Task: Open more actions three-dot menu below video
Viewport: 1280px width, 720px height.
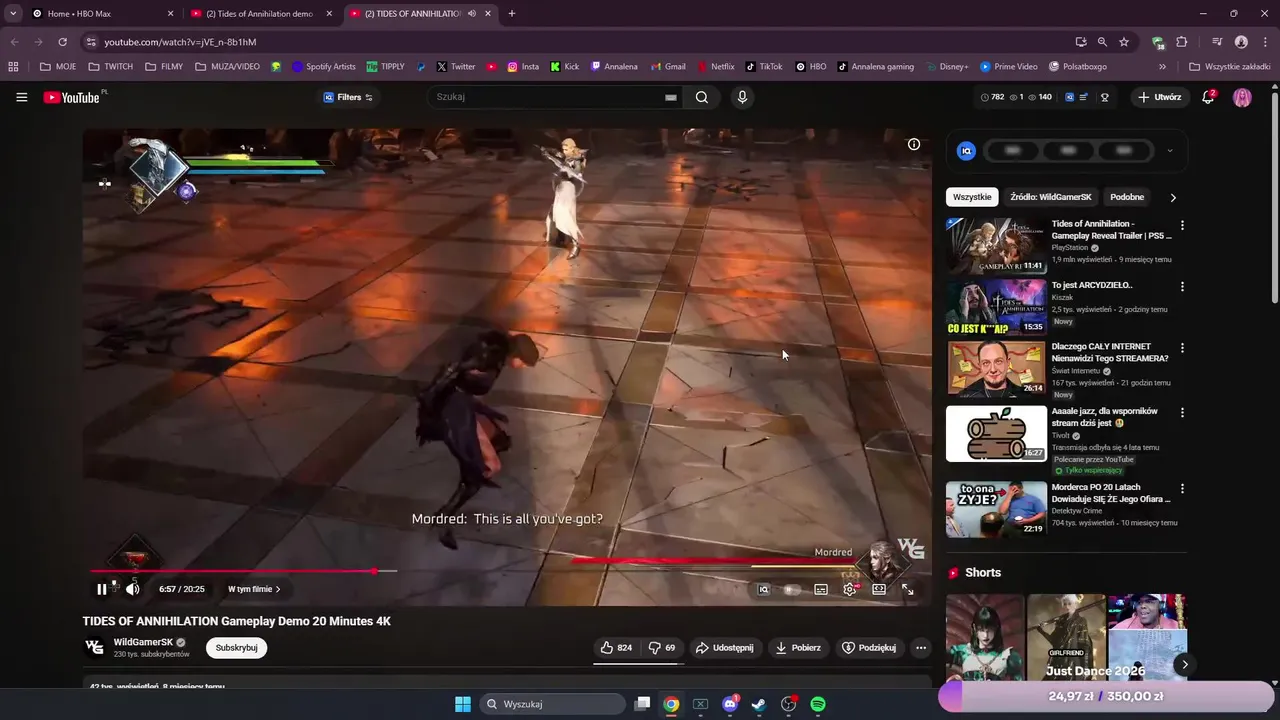Action: (x=921, y=647)
